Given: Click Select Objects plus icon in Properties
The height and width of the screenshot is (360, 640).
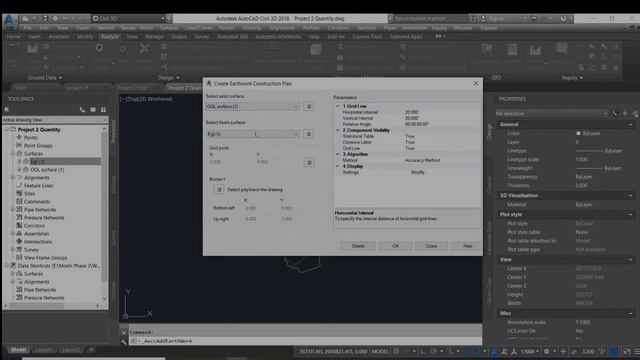Looking at the screenshot, I should coord(625,113).
